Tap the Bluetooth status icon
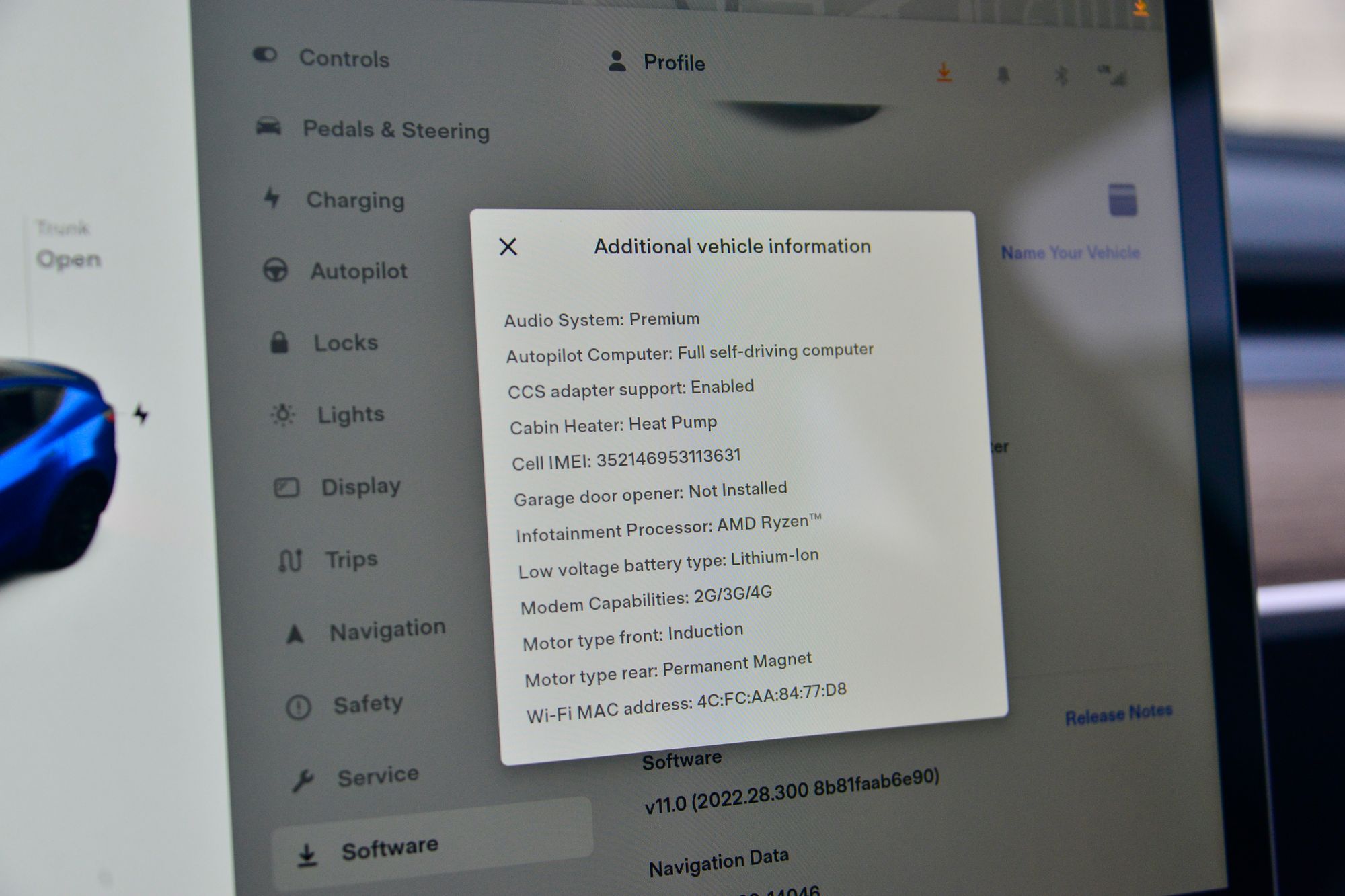 click(1061, 76)
